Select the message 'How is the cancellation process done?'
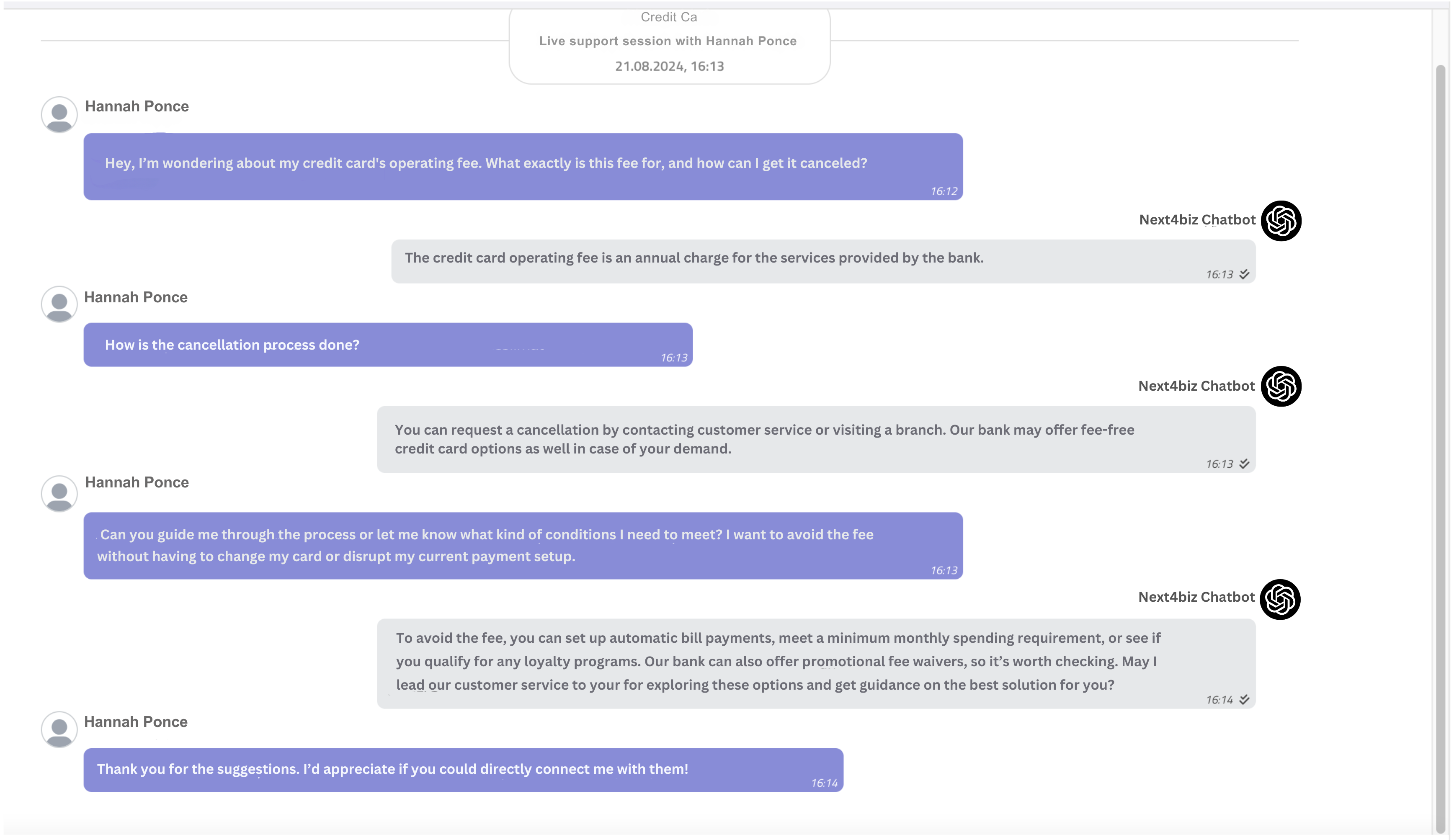This screenshot has height=840, width=1454. (x=388, y=345)
